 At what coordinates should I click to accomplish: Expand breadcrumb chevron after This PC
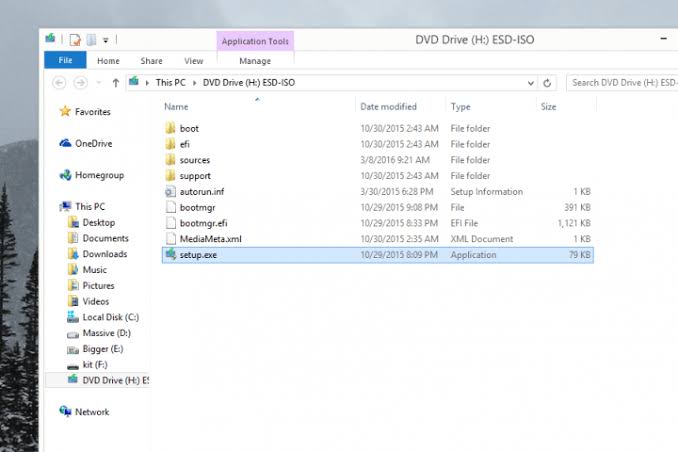pos(194,83)
